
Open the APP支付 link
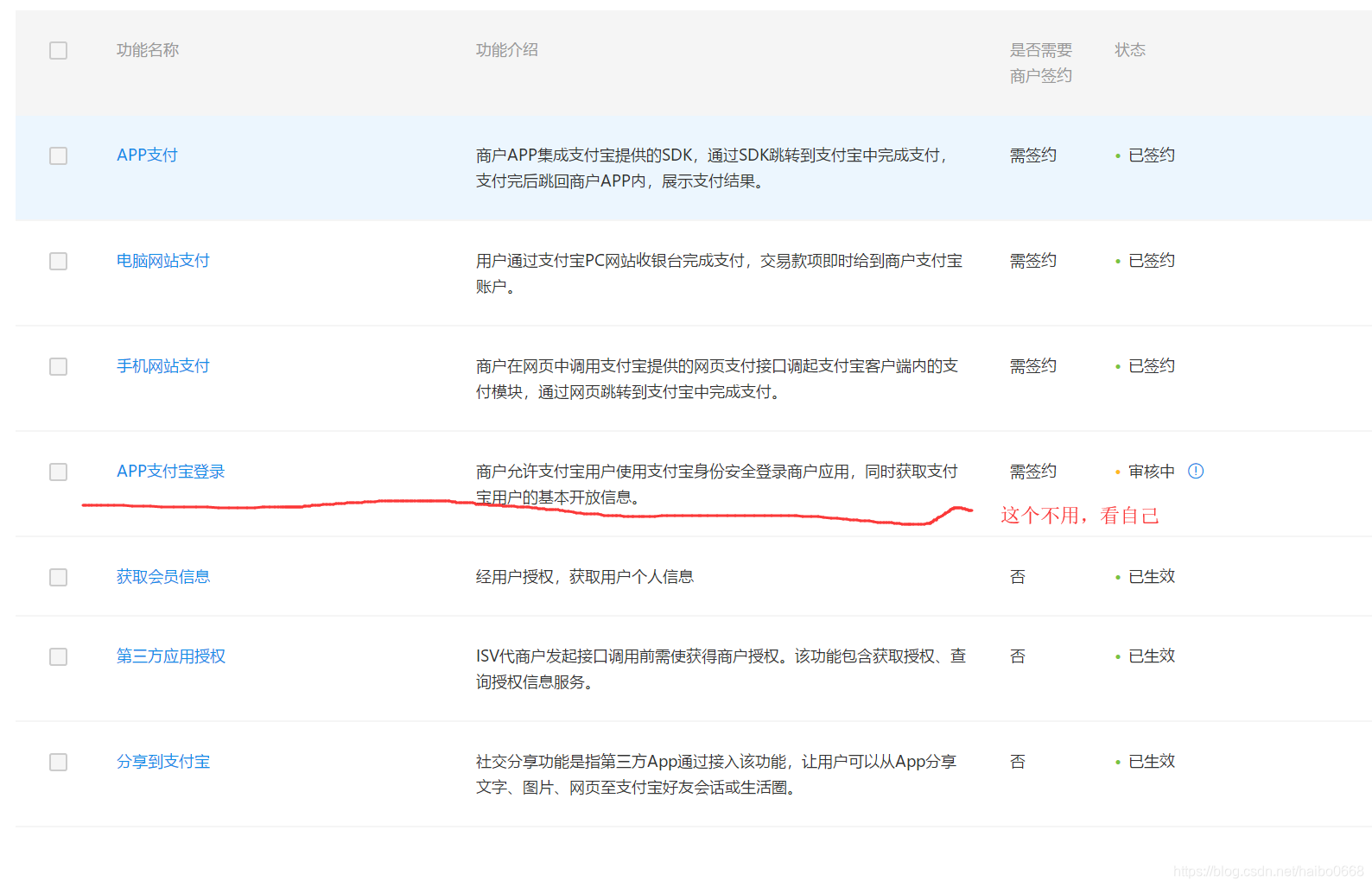[147, 155]
